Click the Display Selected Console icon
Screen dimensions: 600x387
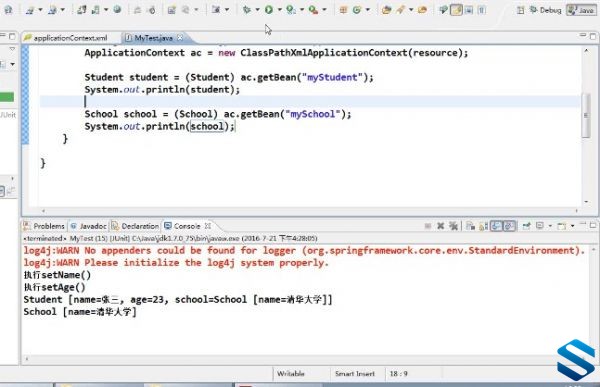click(x=540, y=226)
